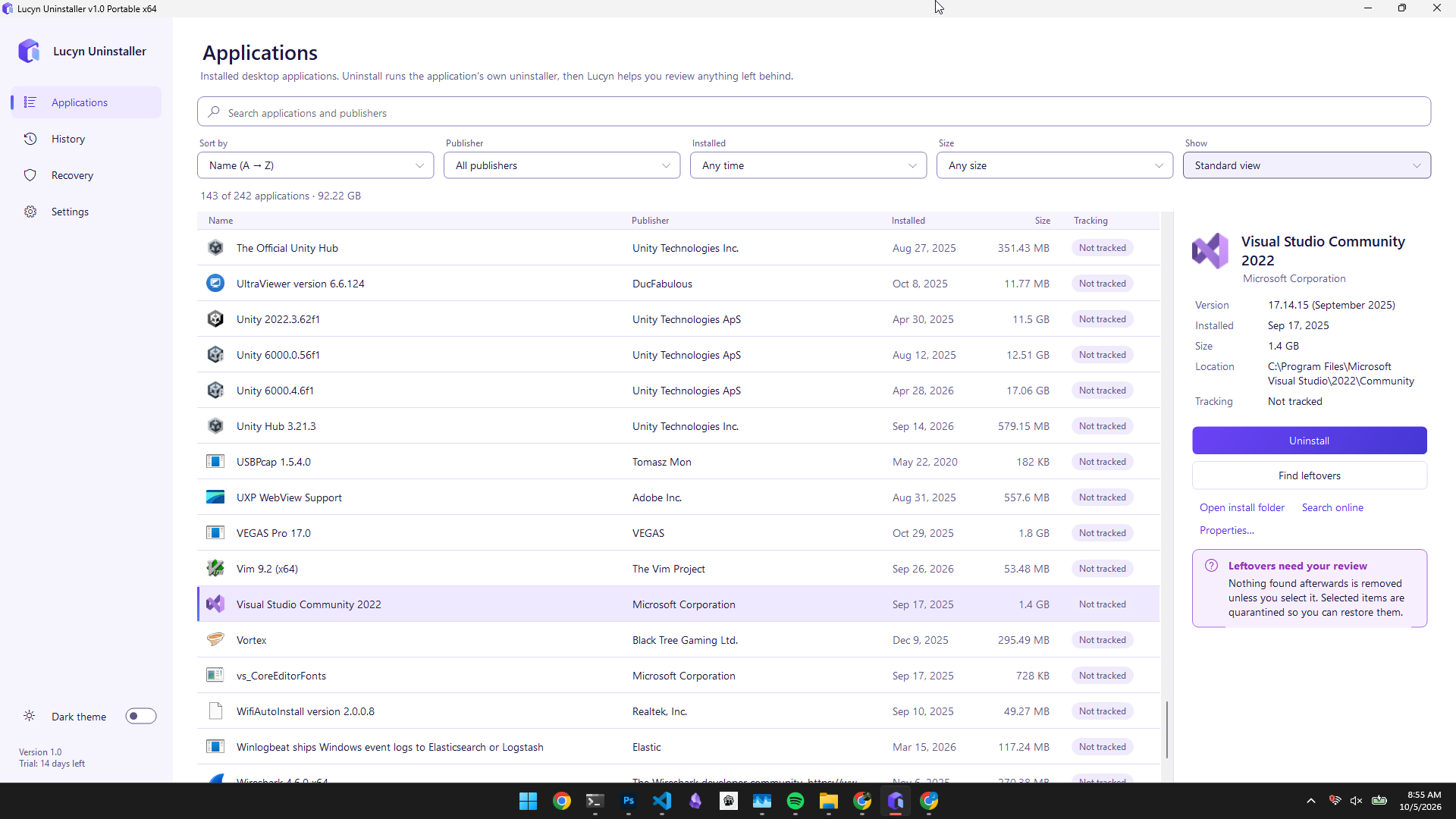Open the Settings section
This screenshot has width=1456, height=819.
86,212
